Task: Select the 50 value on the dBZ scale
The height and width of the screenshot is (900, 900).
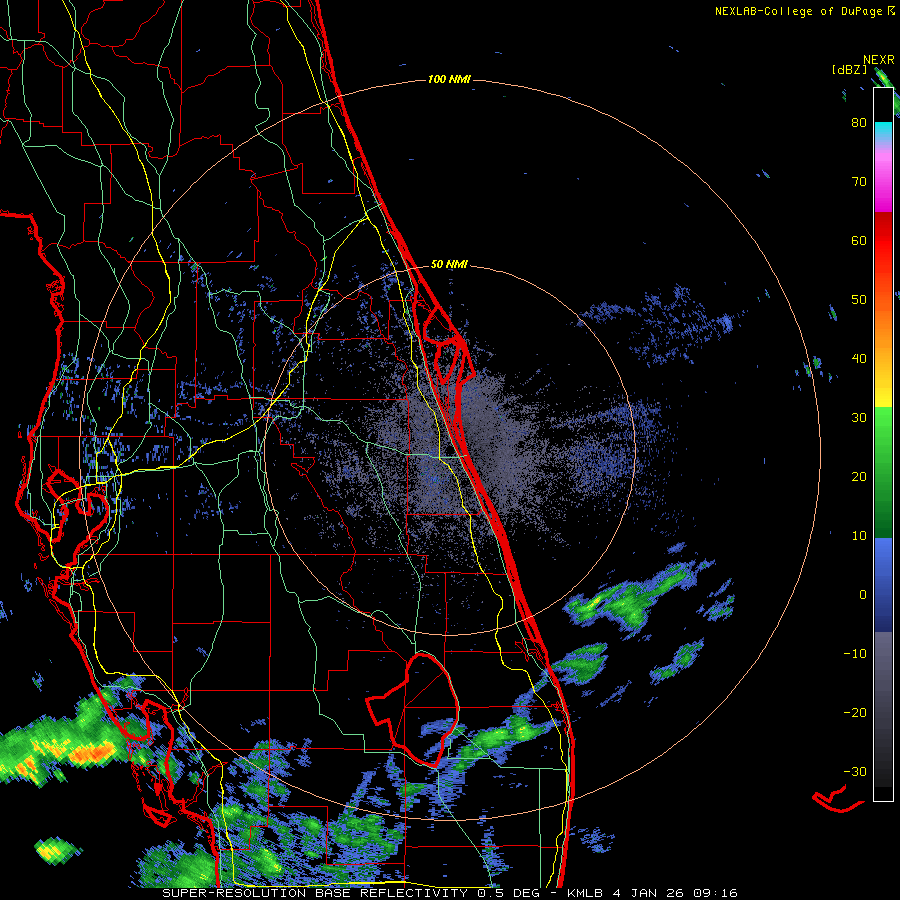Action: click(859, 300)
